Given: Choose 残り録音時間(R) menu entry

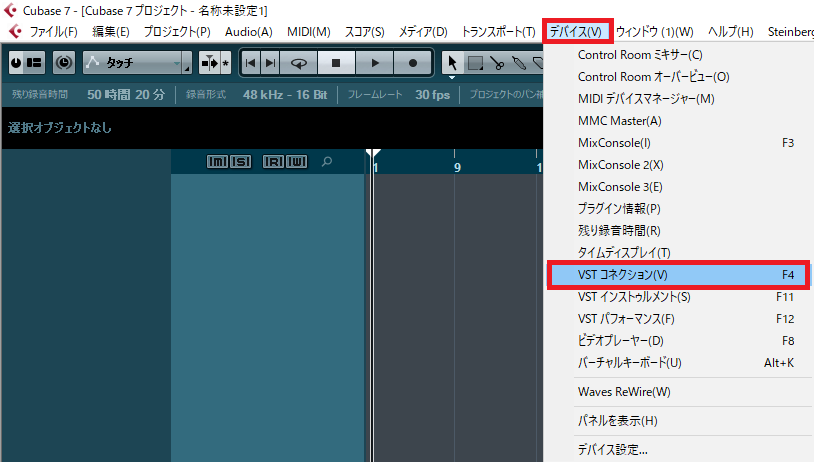Looking at the screenshot, I should [678, 230].
